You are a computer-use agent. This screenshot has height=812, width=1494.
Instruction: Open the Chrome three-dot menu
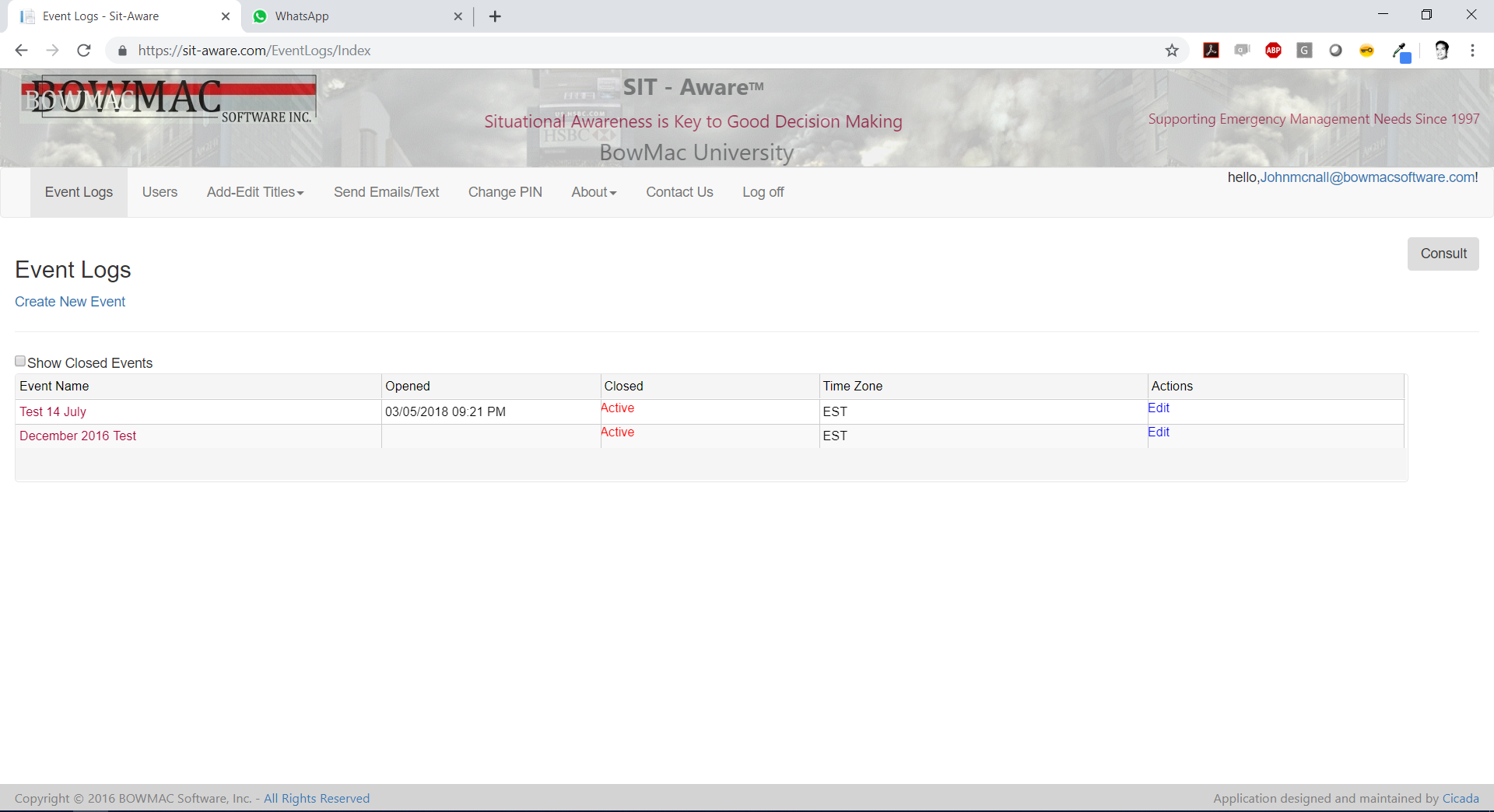[1472, 51]
